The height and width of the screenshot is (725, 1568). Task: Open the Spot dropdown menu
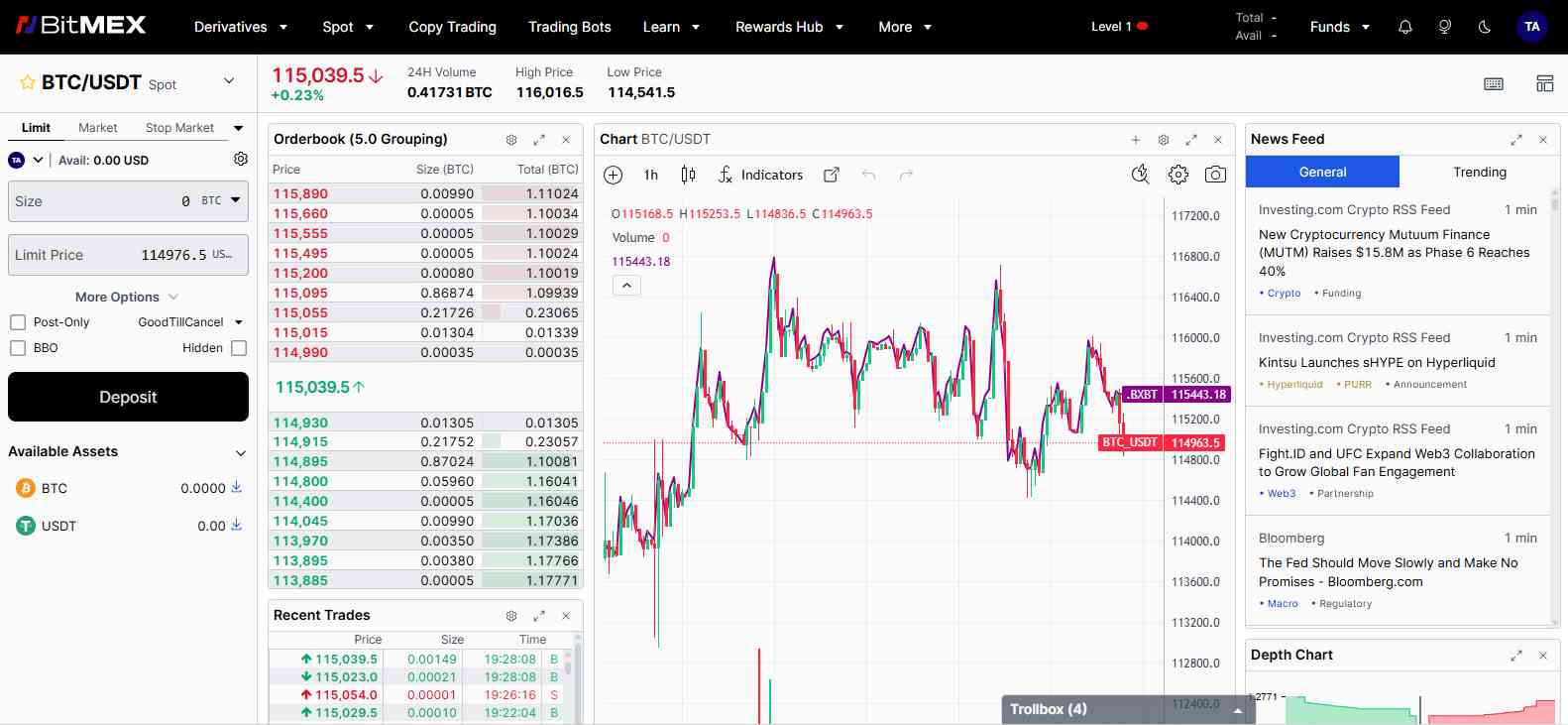348,27
